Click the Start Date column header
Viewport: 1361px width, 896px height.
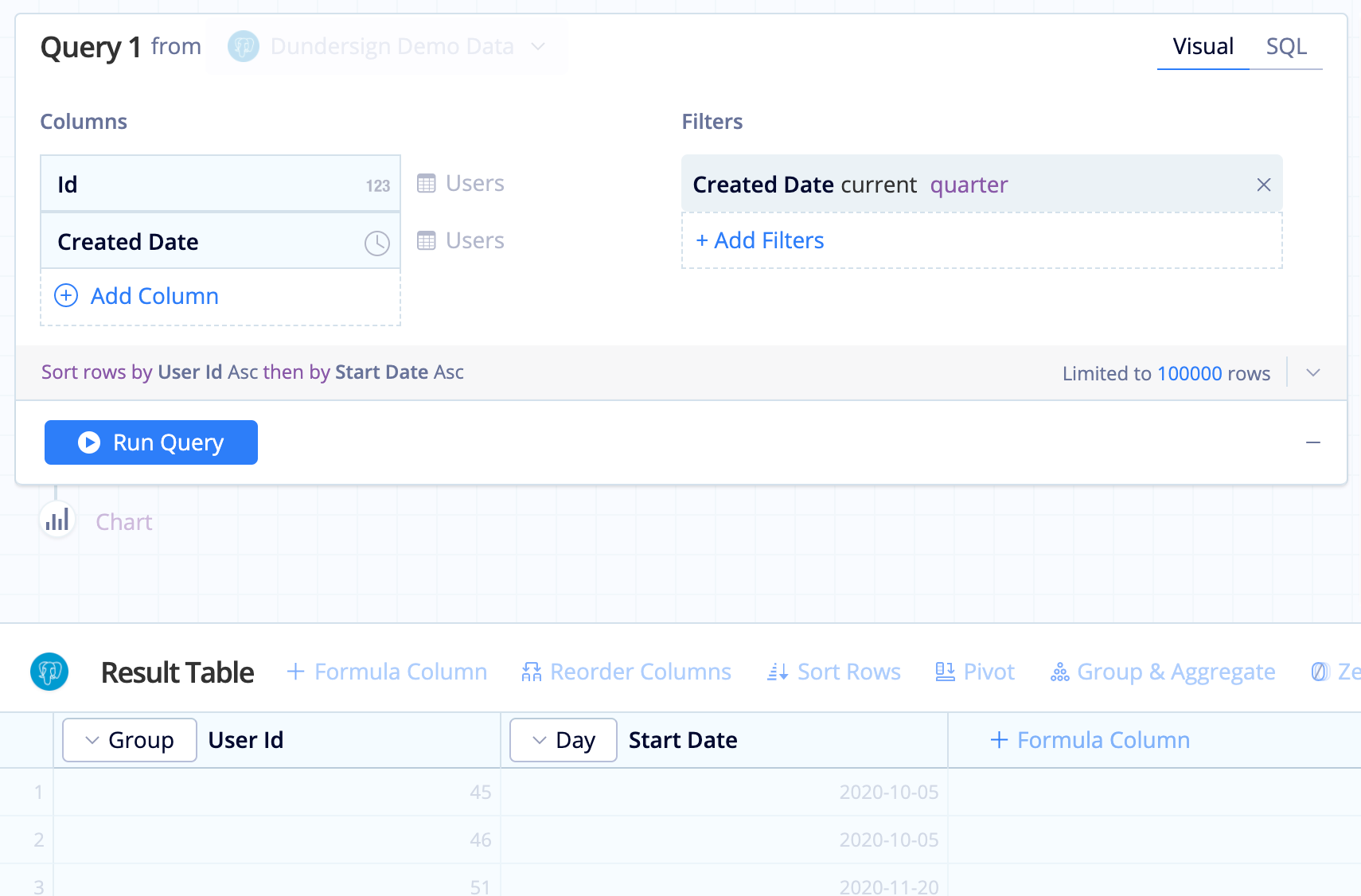click(683, 740)
